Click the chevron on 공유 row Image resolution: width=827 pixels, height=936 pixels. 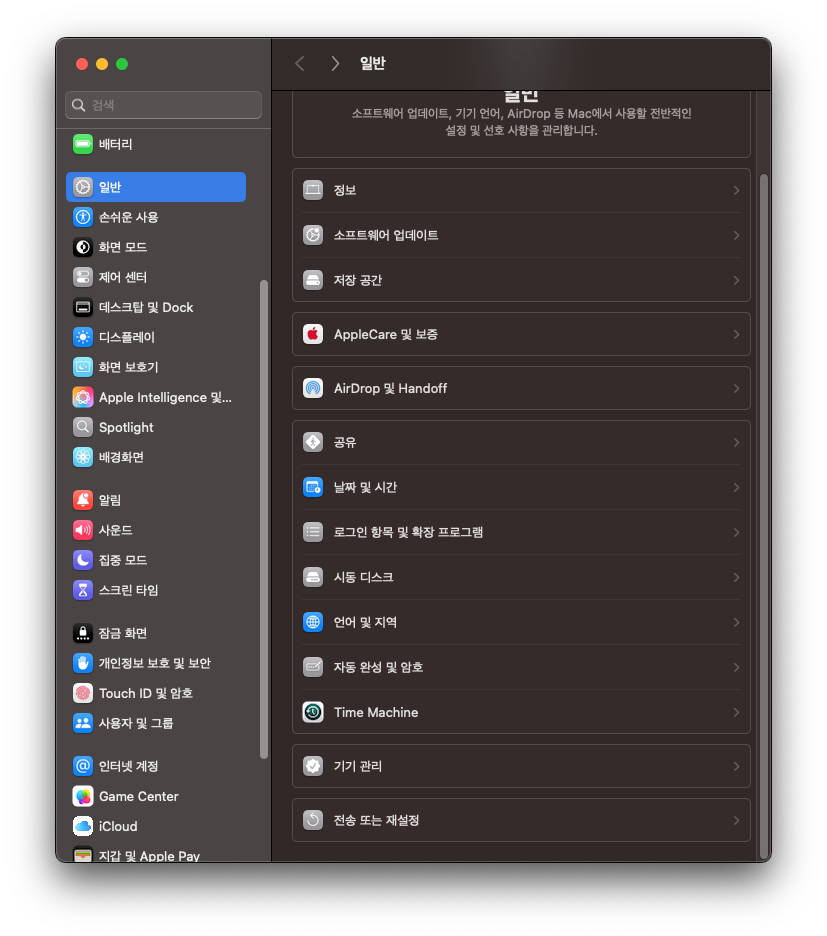tap(736, 442)
